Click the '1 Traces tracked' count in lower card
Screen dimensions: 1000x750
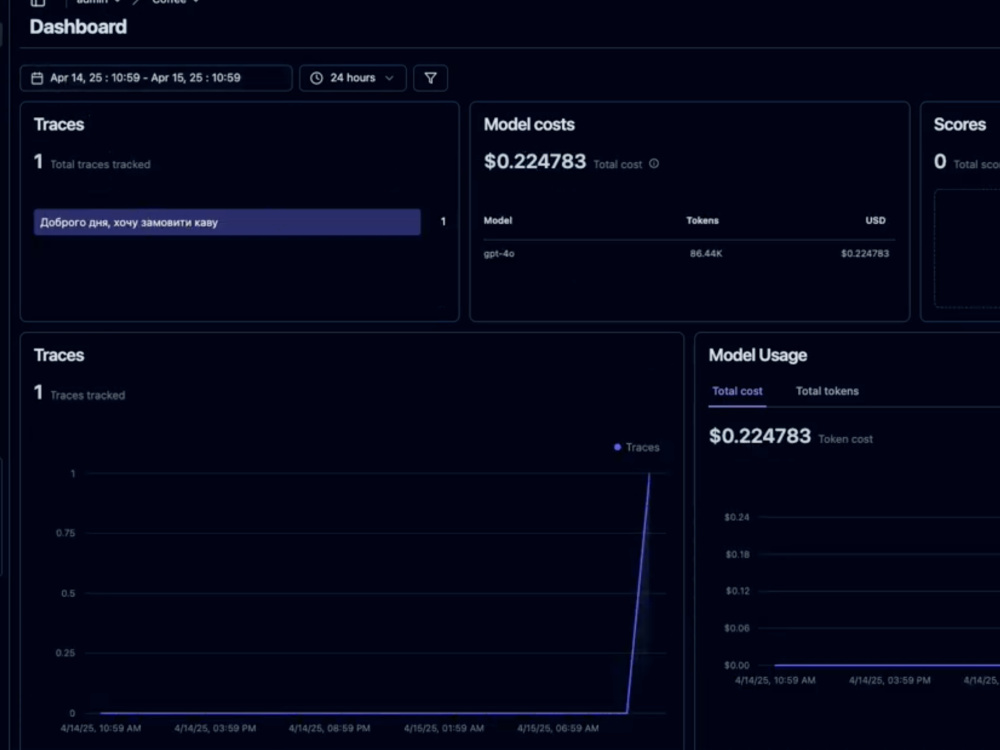point(80,393)
